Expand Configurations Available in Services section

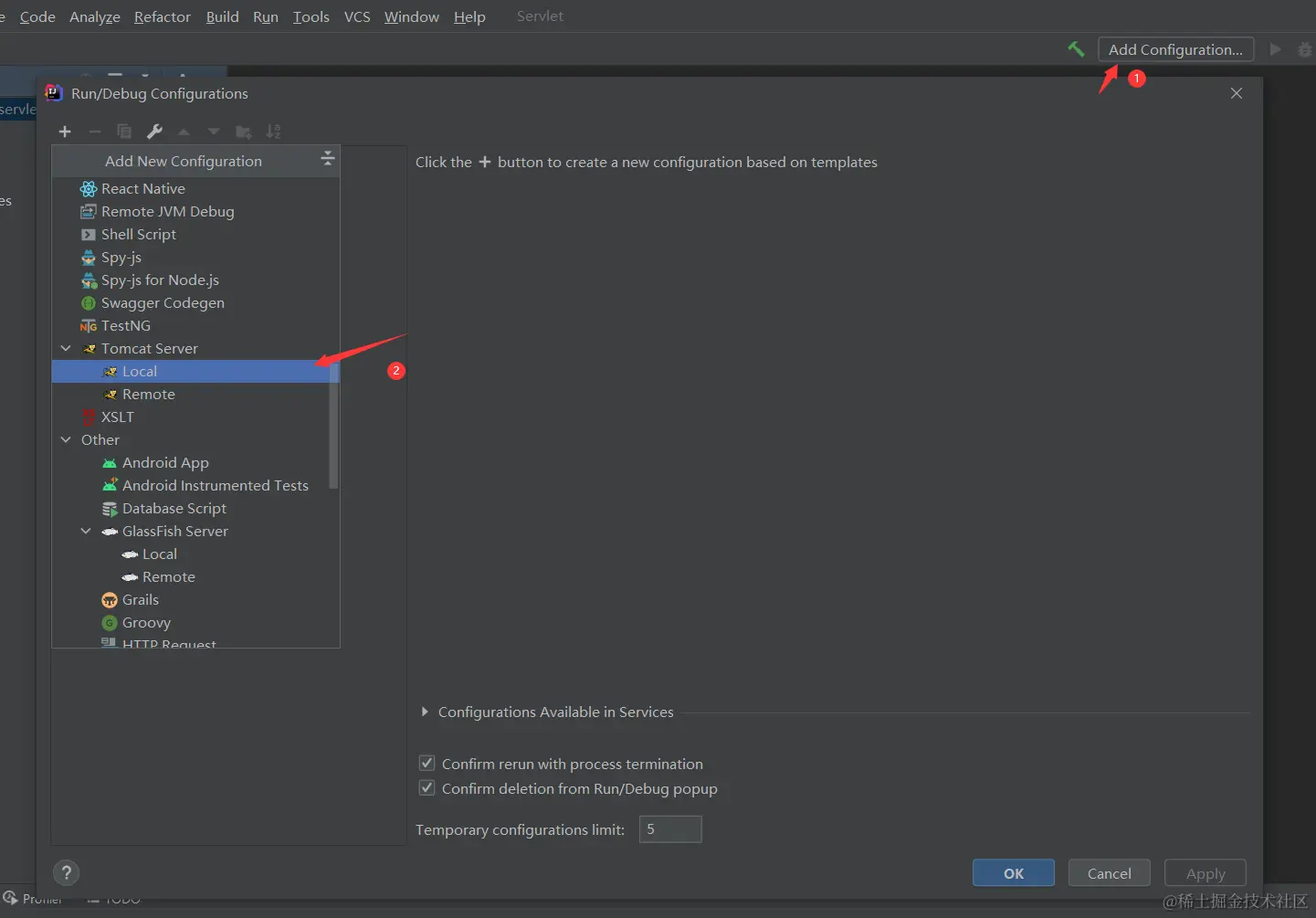pos(425,712)
